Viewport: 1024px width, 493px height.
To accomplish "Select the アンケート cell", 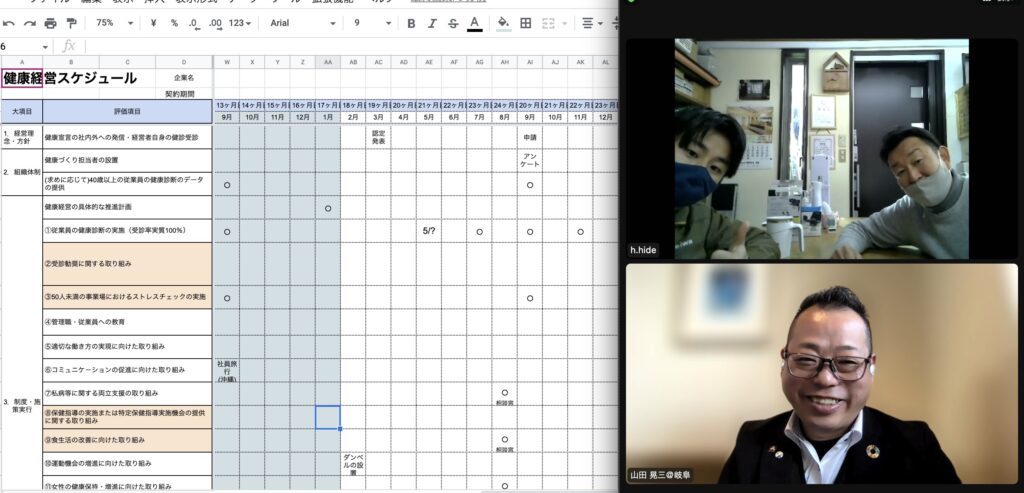I will 530,160.
